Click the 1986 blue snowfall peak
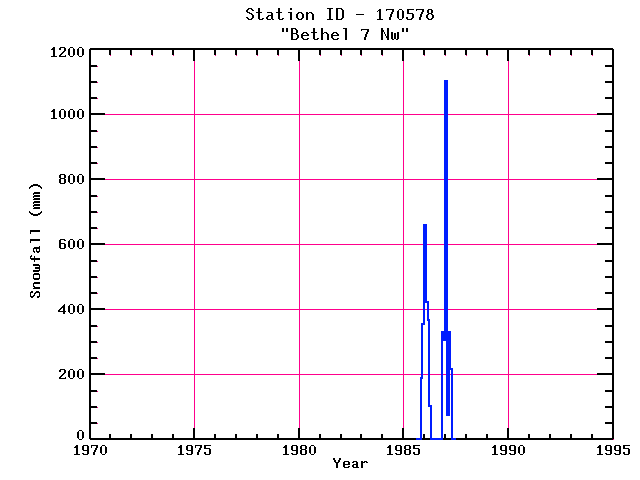640x480 pixels. pyautogui.click(x=425, y=263)
